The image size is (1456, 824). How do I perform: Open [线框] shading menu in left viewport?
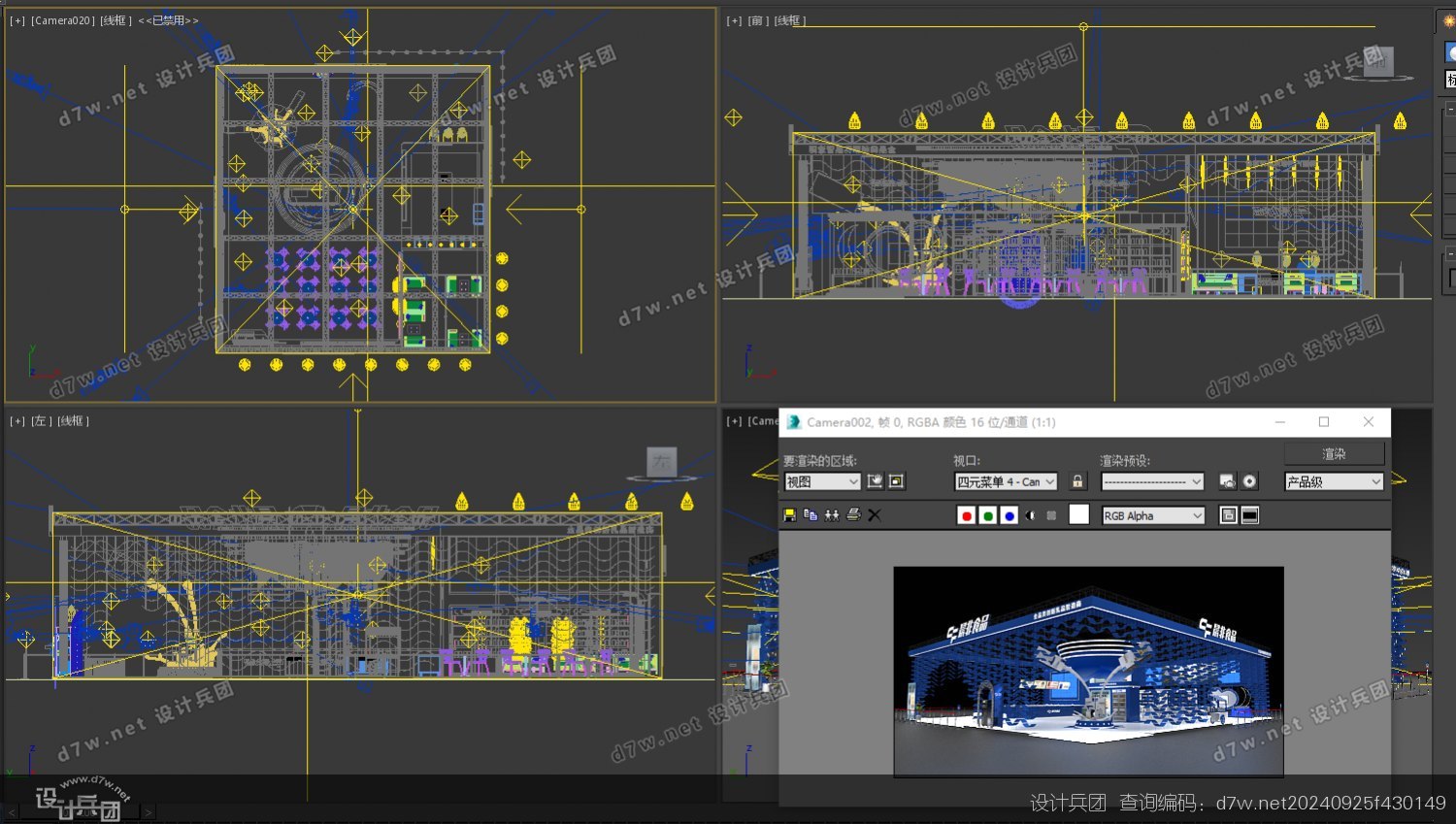click(74, 421)
